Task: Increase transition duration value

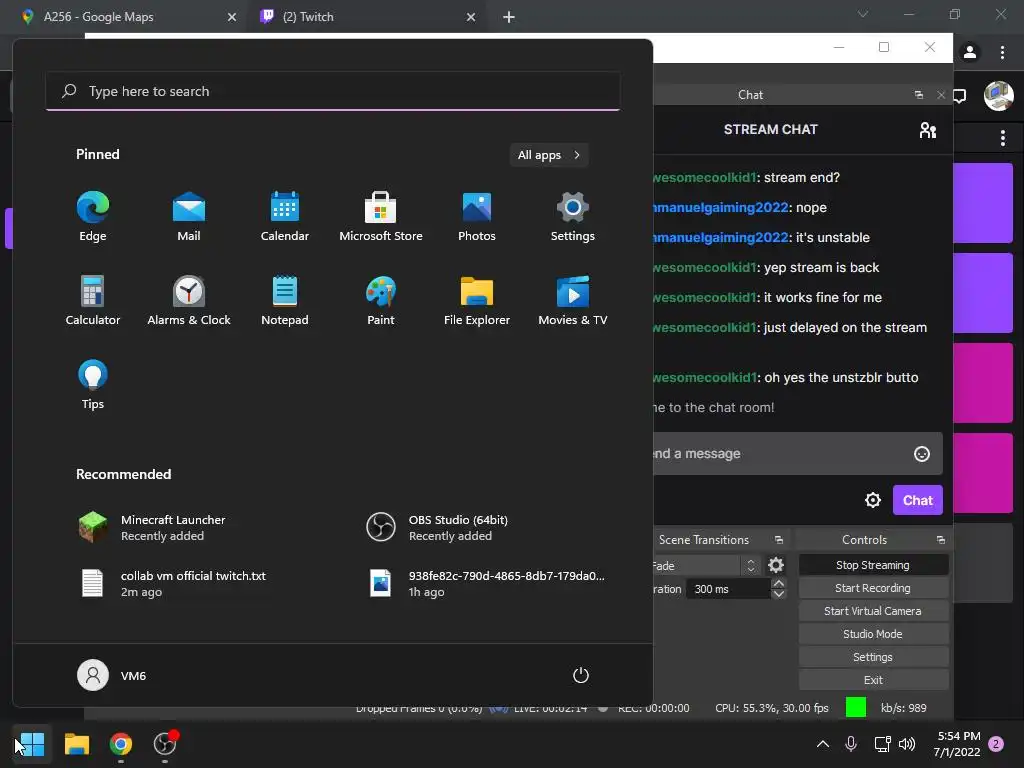Action: pos(778,583)
